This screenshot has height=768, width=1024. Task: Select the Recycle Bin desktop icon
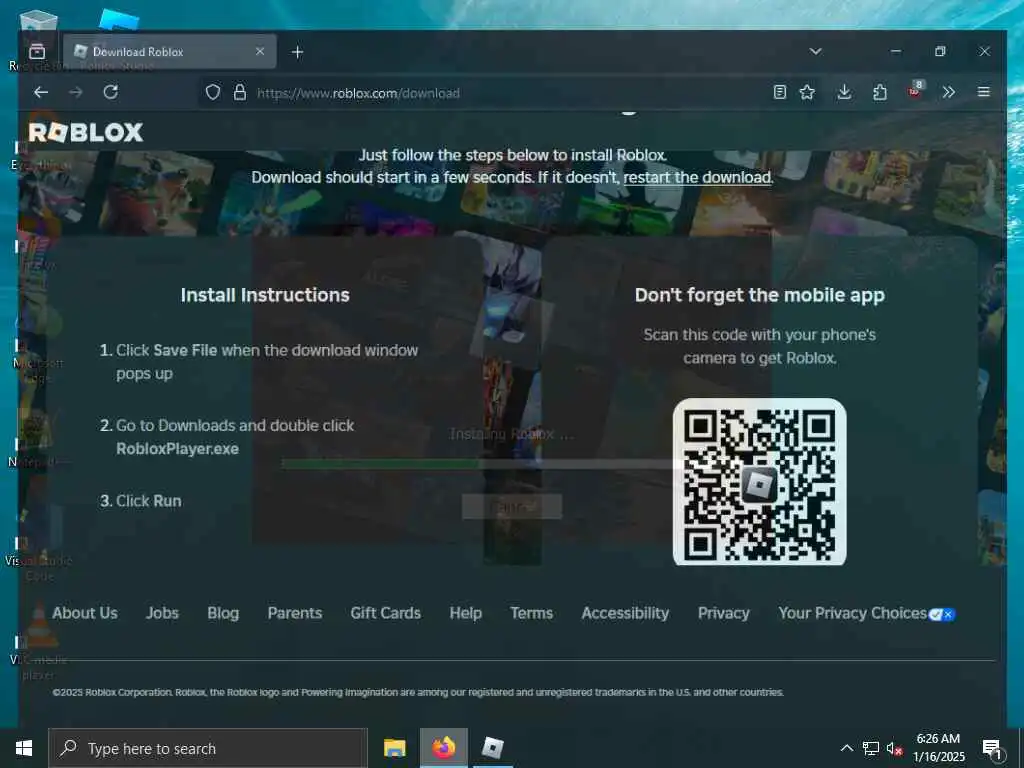pos(37,40)
